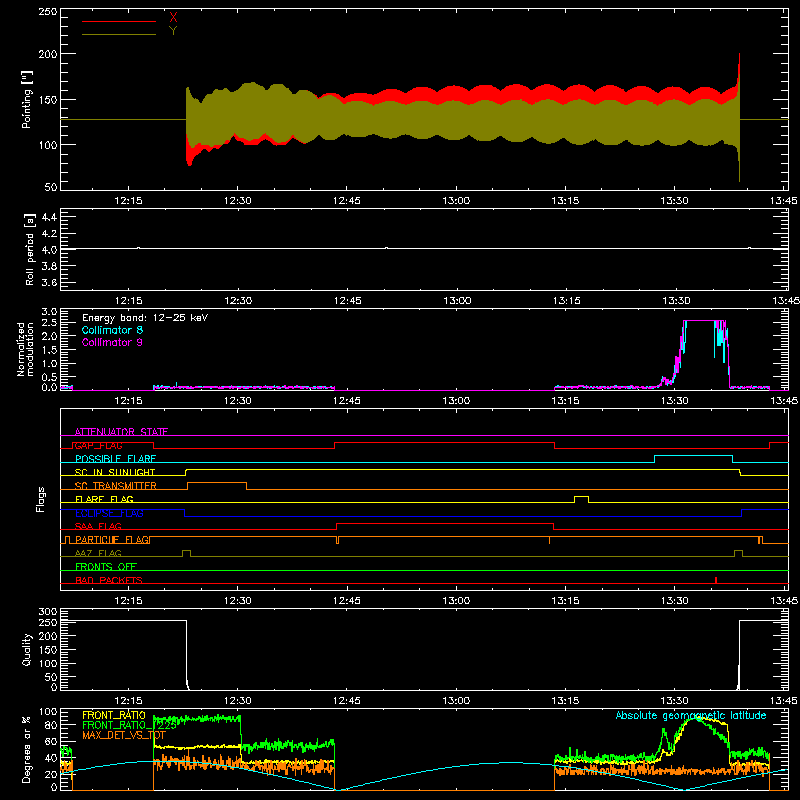This screenshot has width=800, height=800.
Task: Click the yellow FRONT_RATIO legend entry
Action: [x=114, y=715]
